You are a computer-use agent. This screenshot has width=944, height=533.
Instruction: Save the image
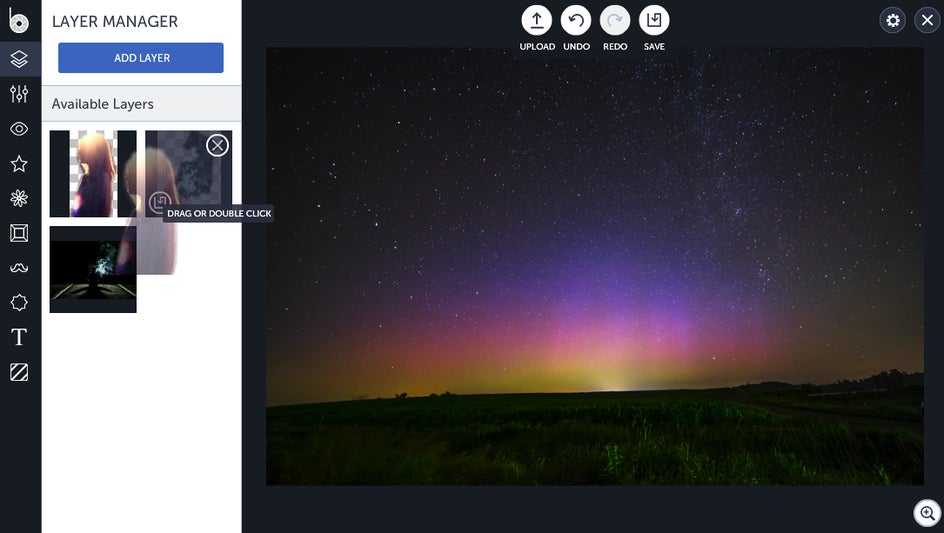[x=654, y=20]
